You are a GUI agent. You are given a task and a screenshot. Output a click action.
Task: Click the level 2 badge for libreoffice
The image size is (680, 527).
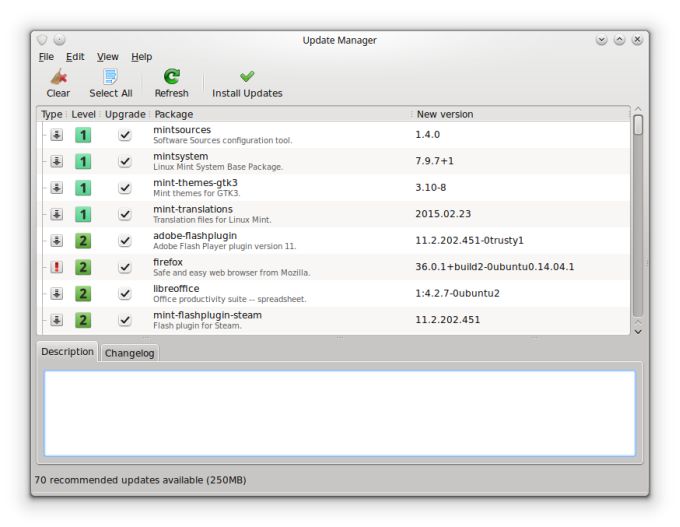click(x=84, y=294)
